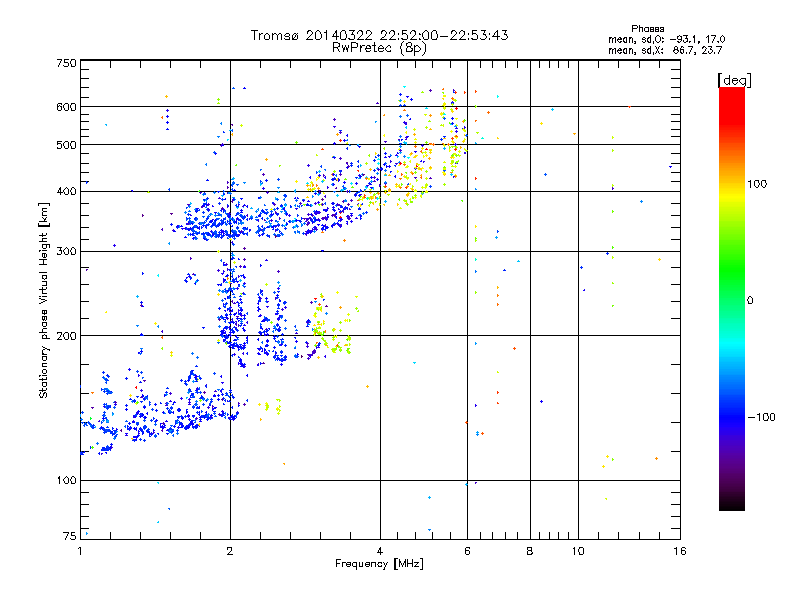The height and width of the screenshot is (600, 800).
Task: Click the 'Stationary phase Virtual Height [km]' axis label
Action: (x=44, y=300)
